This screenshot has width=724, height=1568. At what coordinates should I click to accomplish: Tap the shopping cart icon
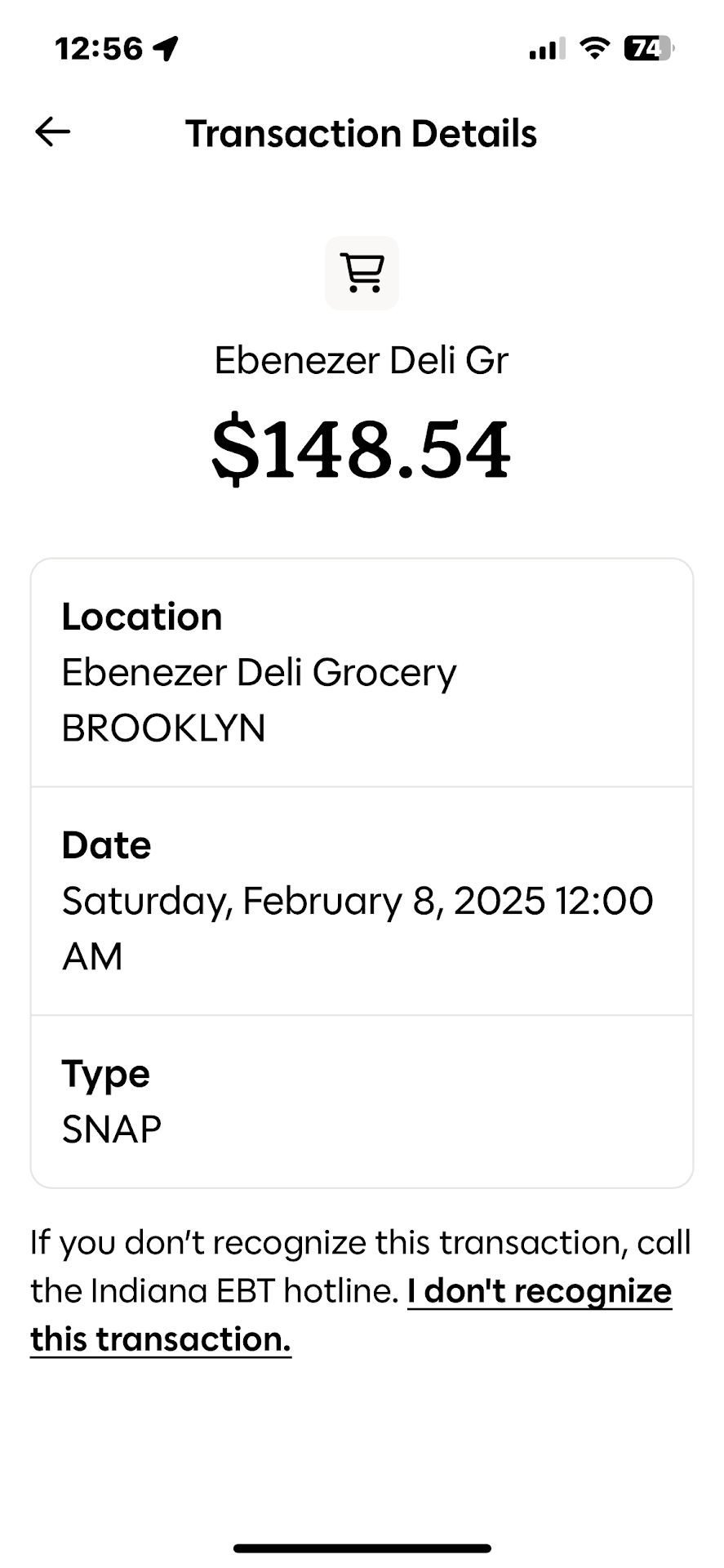coord(362,273)
